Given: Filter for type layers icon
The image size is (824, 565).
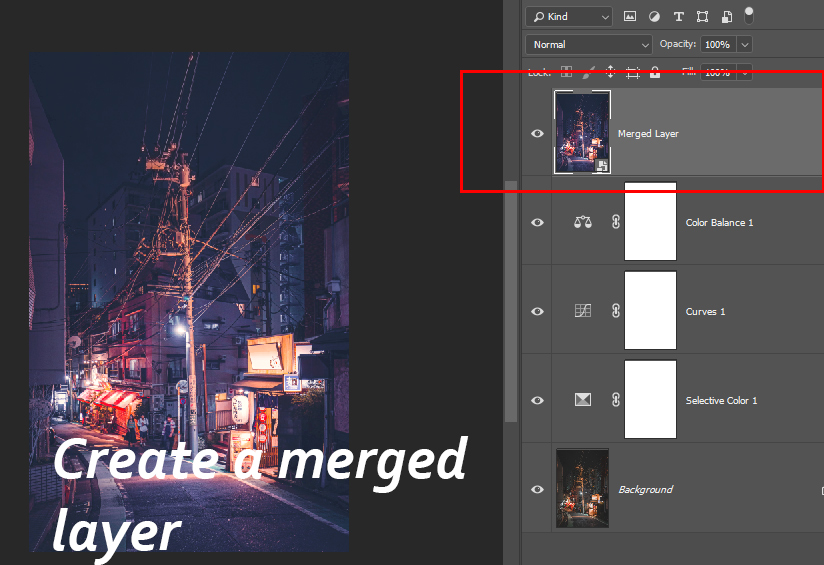Looking at the screenshot, I should coord(678,16).
